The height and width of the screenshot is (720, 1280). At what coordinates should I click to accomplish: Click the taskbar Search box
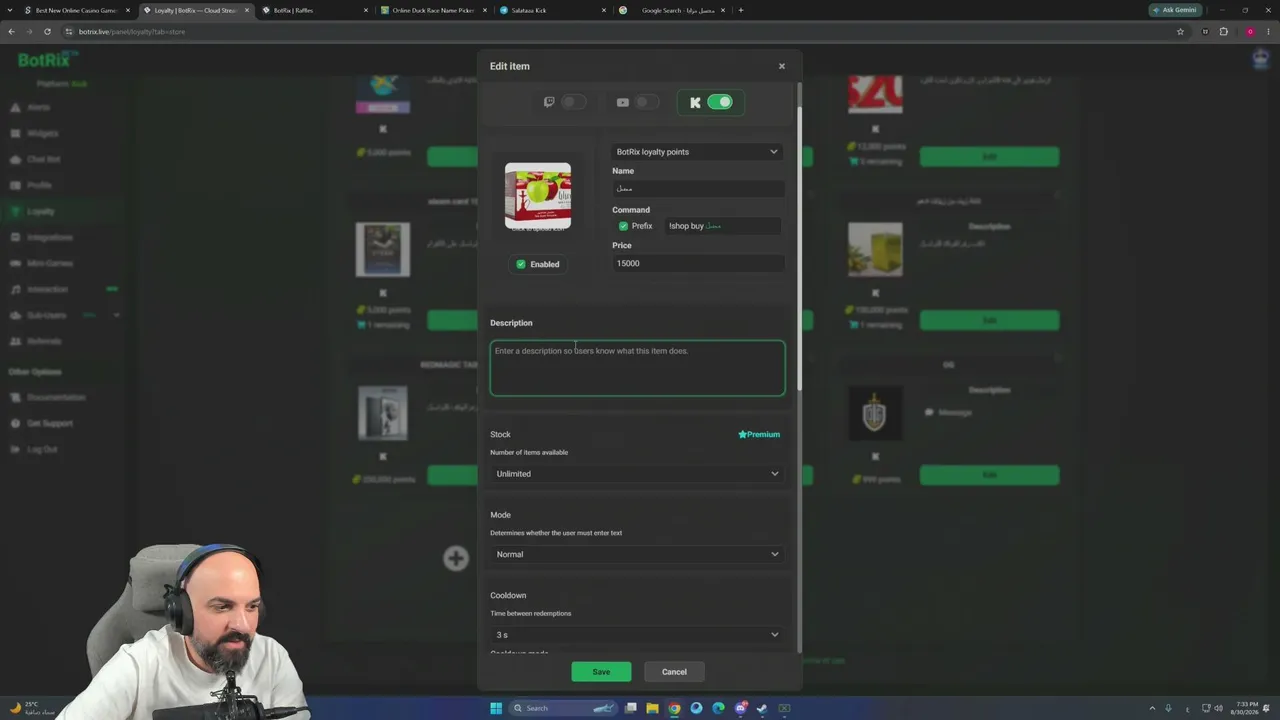click(x=563, y=708)
